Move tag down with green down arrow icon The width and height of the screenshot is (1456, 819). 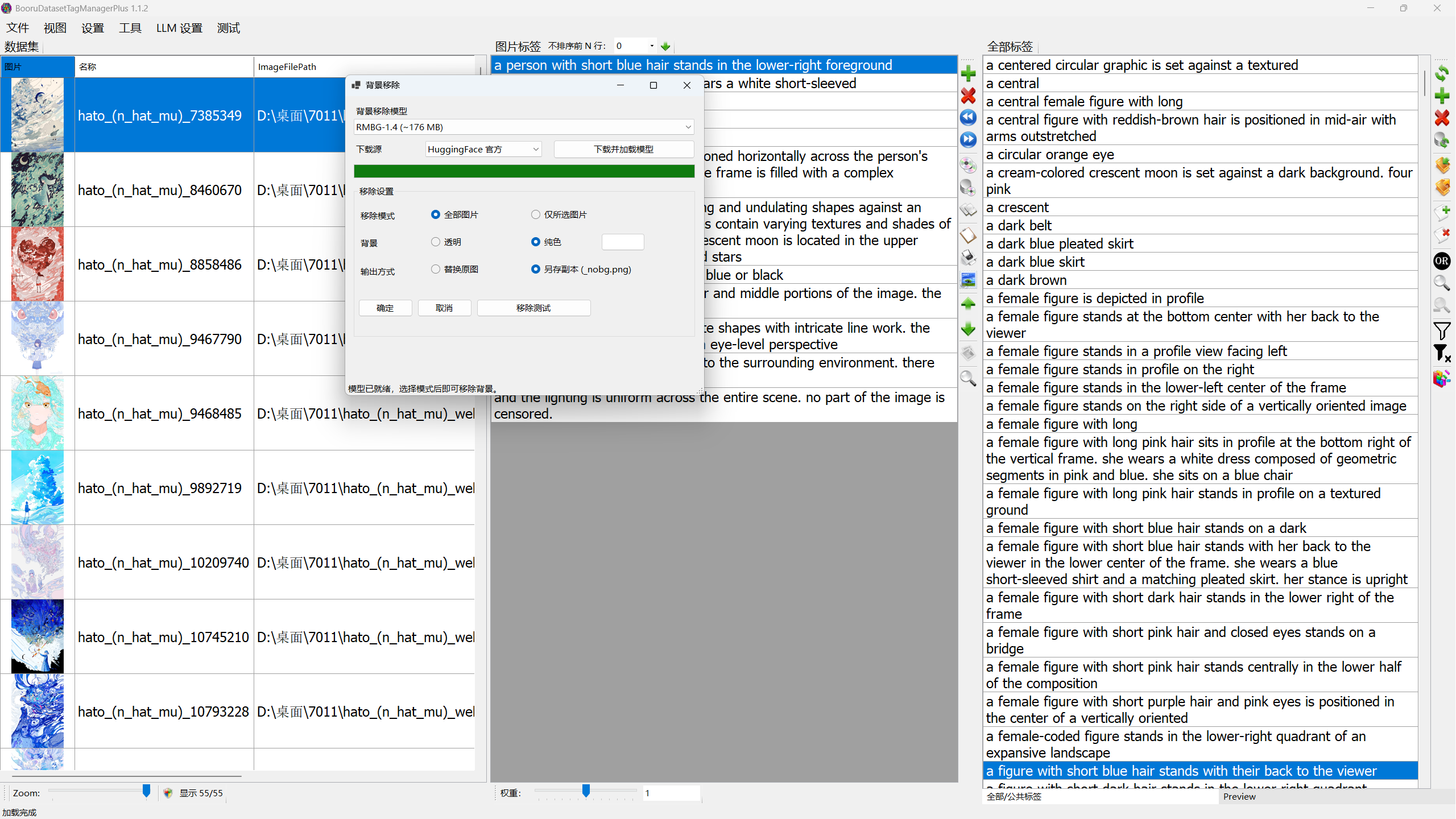[x=968, y=329]
